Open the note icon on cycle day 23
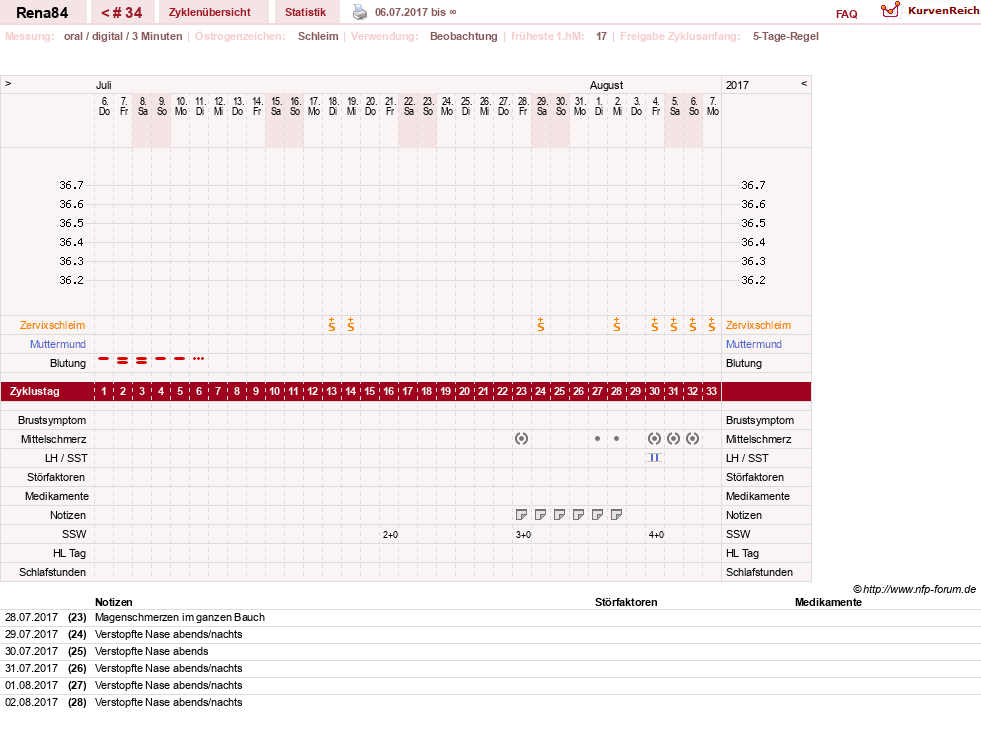The height and width of the screenshot is (741, 981). click(521, 515)
